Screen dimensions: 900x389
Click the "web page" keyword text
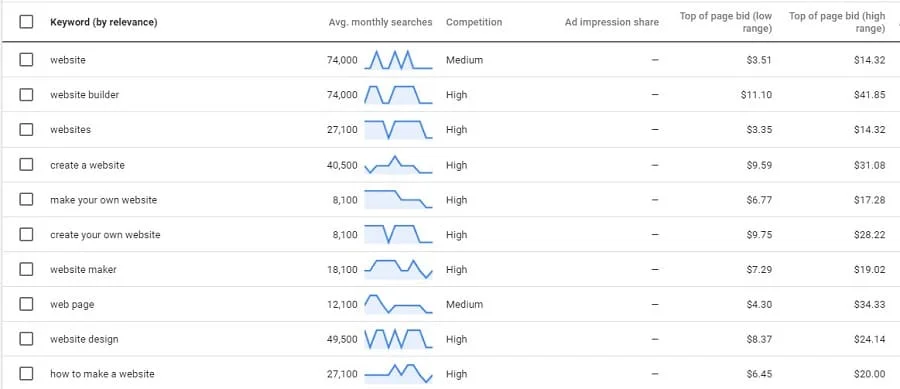pyautogui.click(x=72, y=305)
